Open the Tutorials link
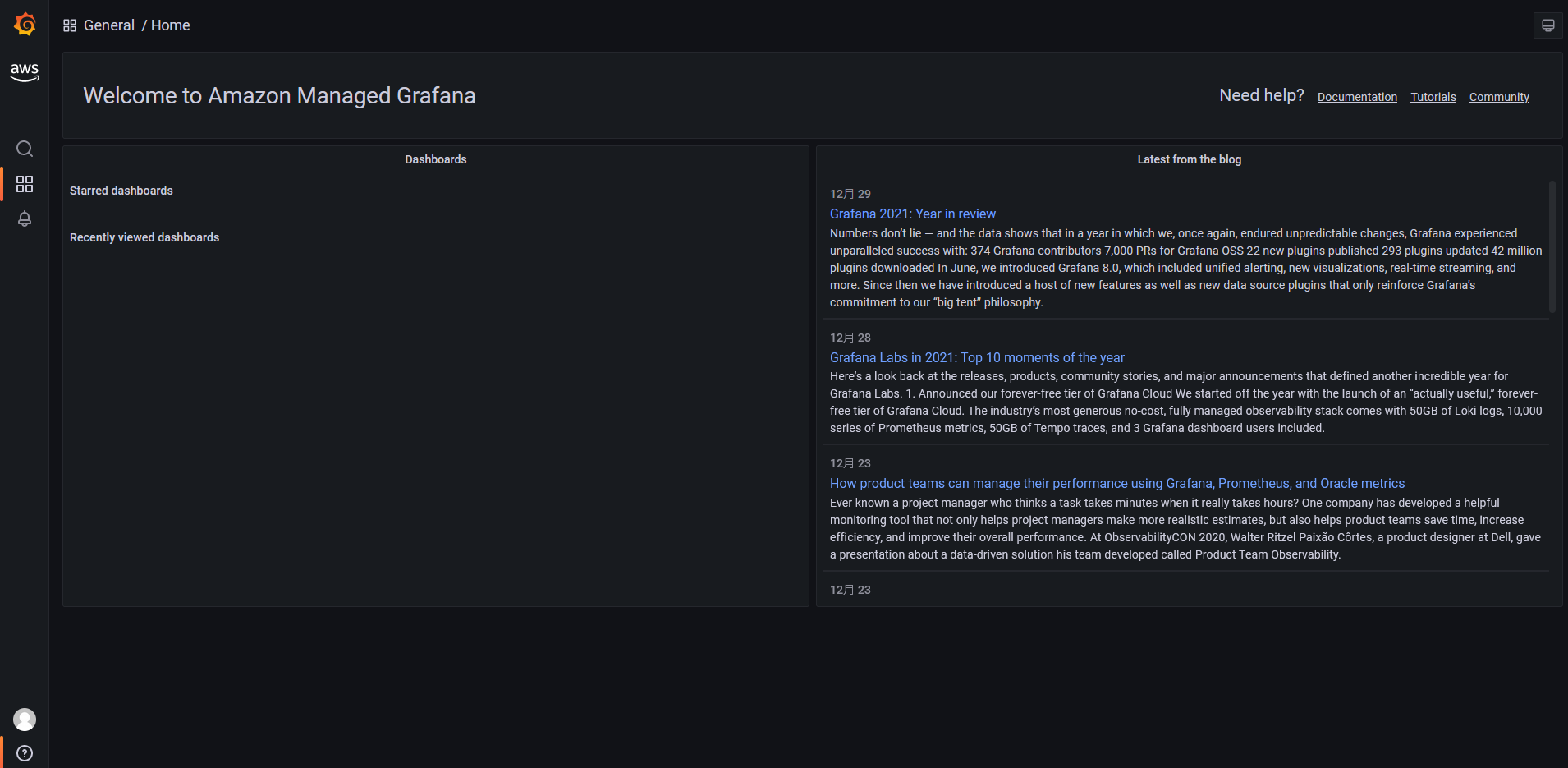Screen dimensions: 1568x768 coord(1433,97)
